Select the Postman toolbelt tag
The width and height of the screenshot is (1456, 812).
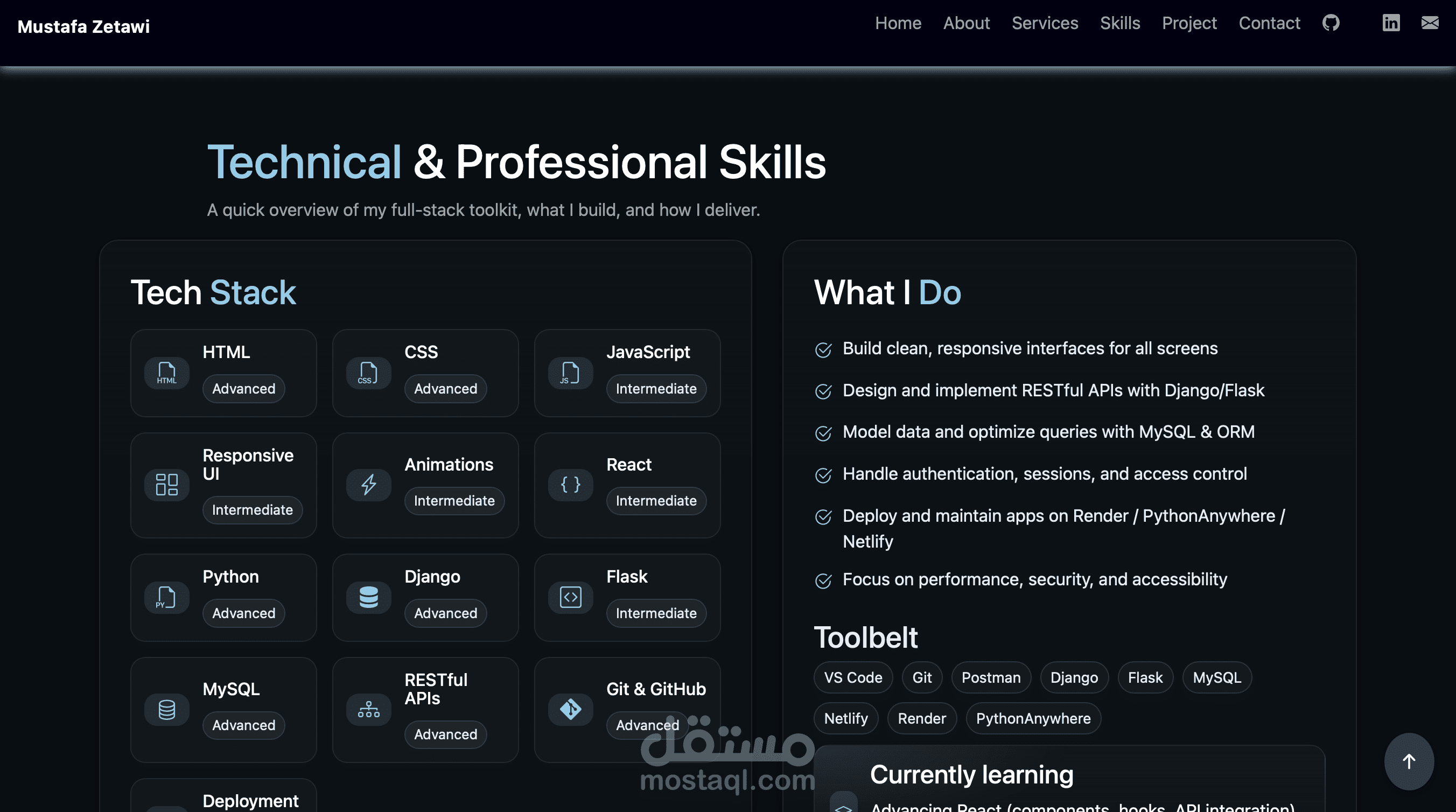(991, 677)
